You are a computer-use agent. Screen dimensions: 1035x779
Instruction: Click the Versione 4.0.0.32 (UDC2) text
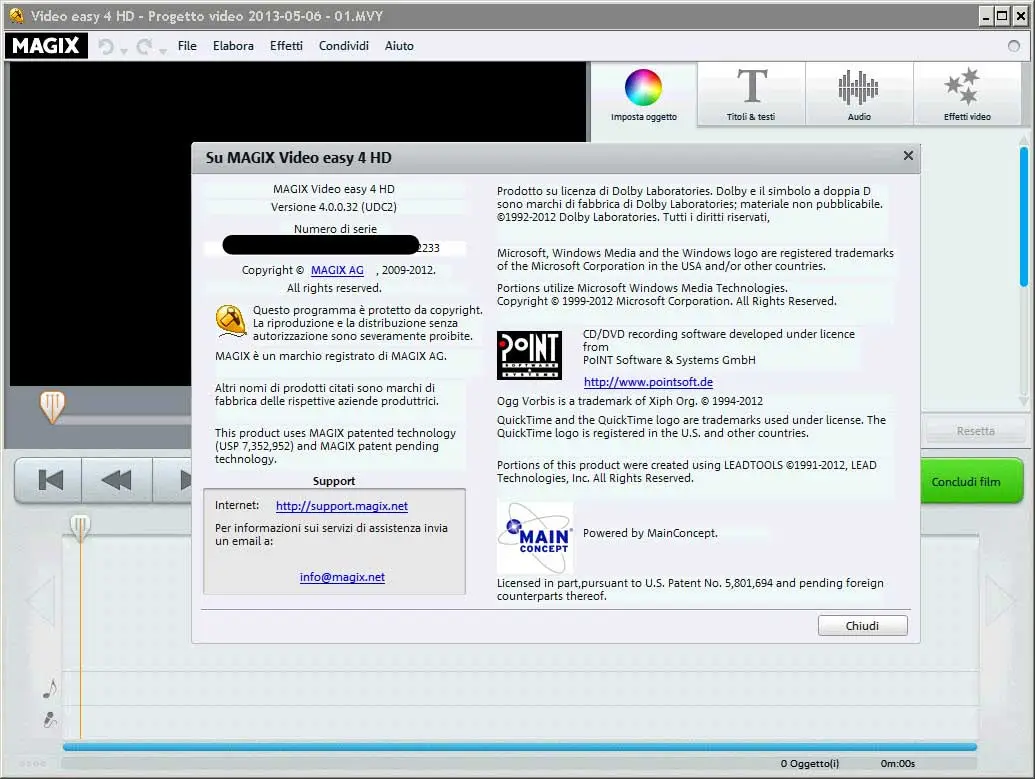(333, 207)
